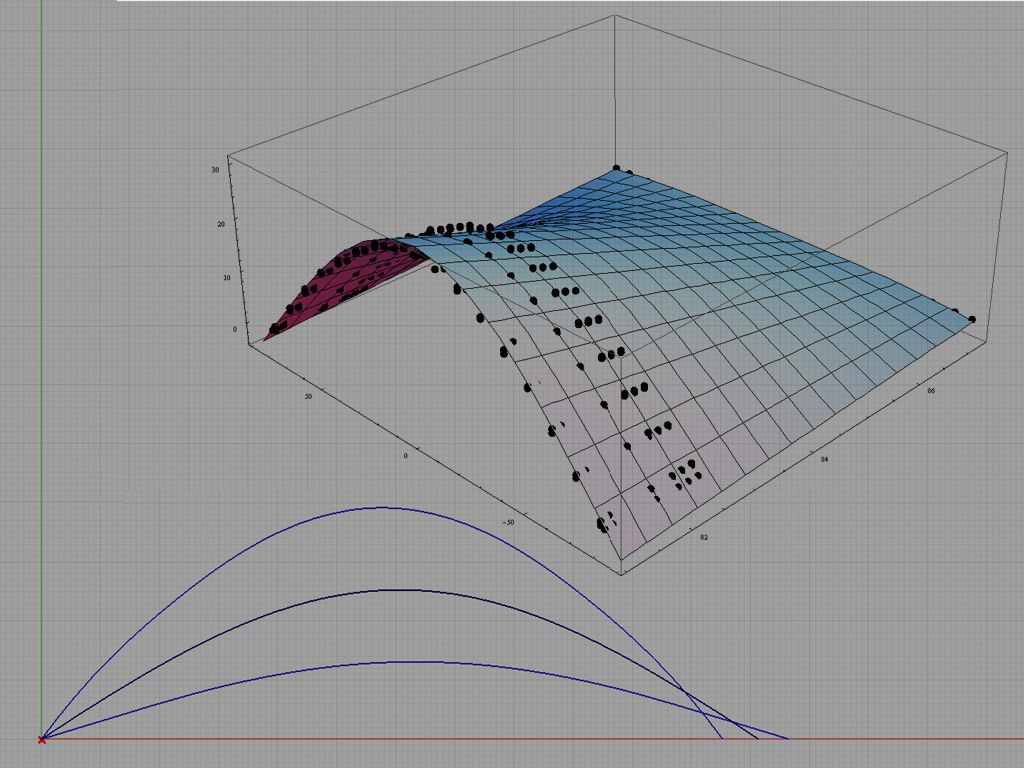The width and height of the screenshot is (1024, 768).
Task: Click the "82" tick label on the 3D plot
Action: (x=704, y=537)
